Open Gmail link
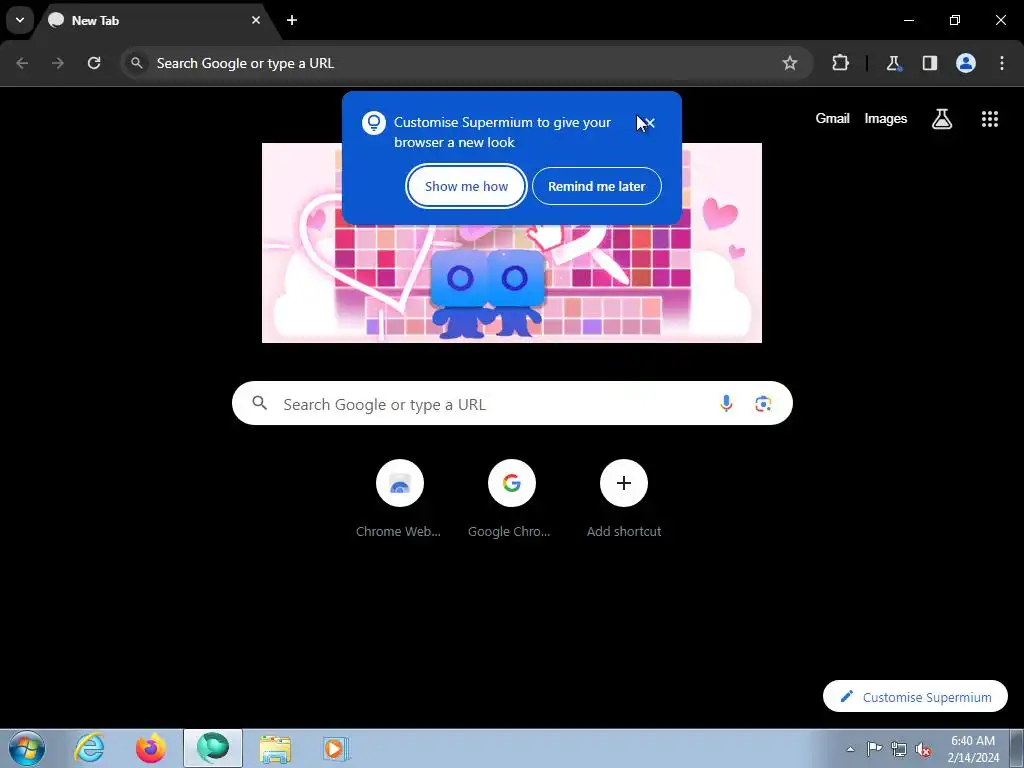Viewport: 1024px width, 768px height. pos(832,118)
